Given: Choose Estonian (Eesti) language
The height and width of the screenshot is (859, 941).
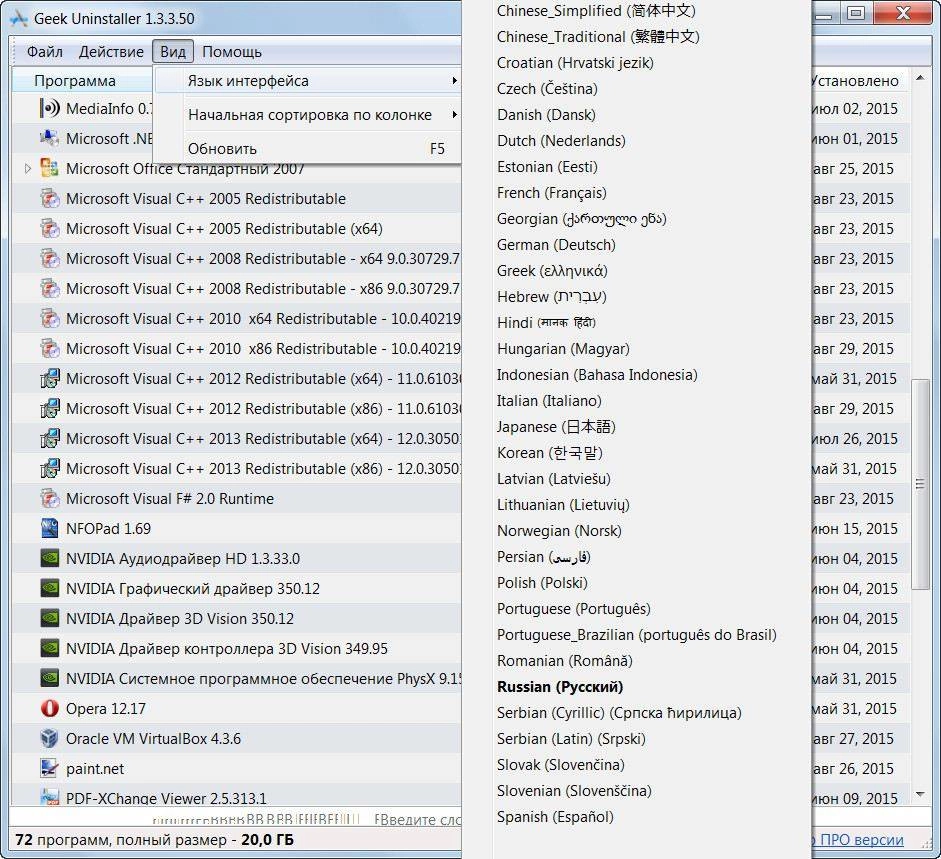Looking at the screenshot, I should (547, 167).
